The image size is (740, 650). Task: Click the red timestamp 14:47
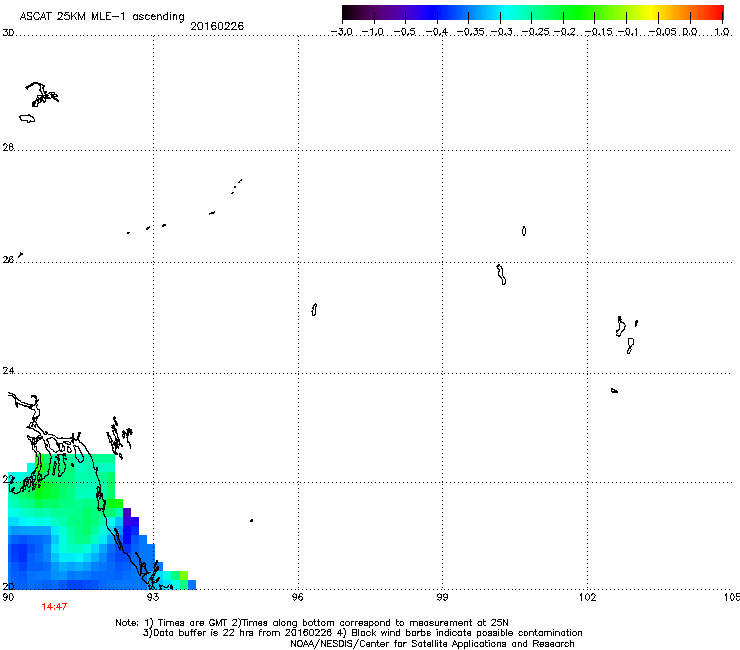(54, 607)
